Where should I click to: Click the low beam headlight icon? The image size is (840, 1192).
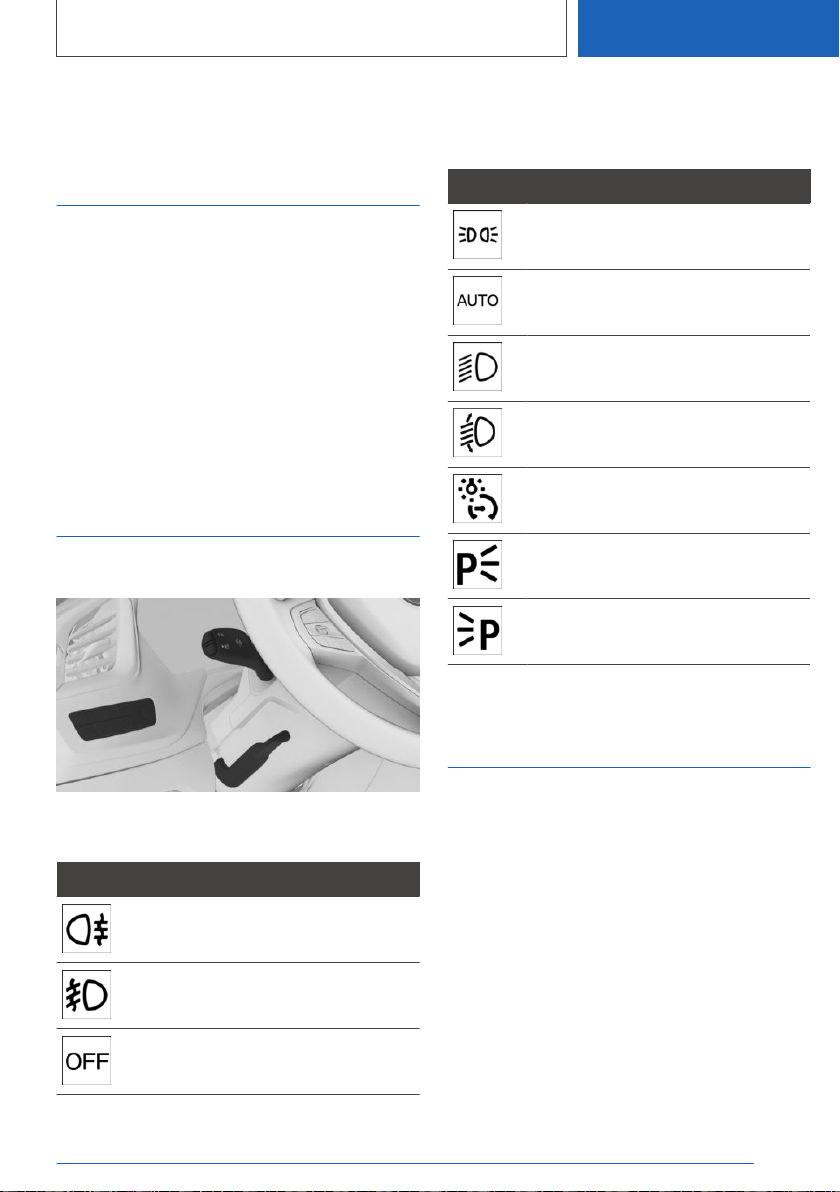(x=477, y=366)
